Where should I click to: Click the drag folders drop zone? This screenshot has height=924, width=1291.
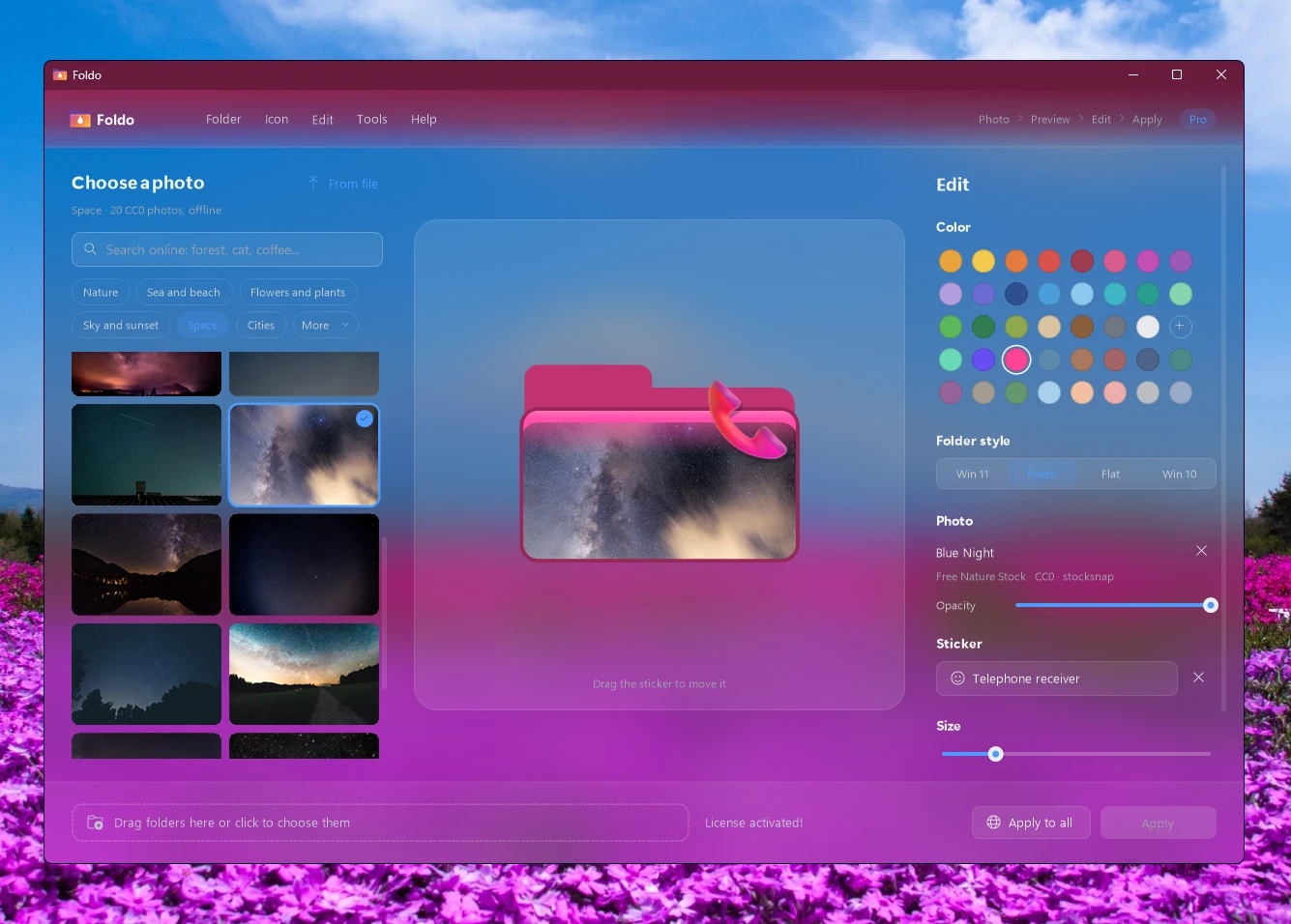(381, 823)
